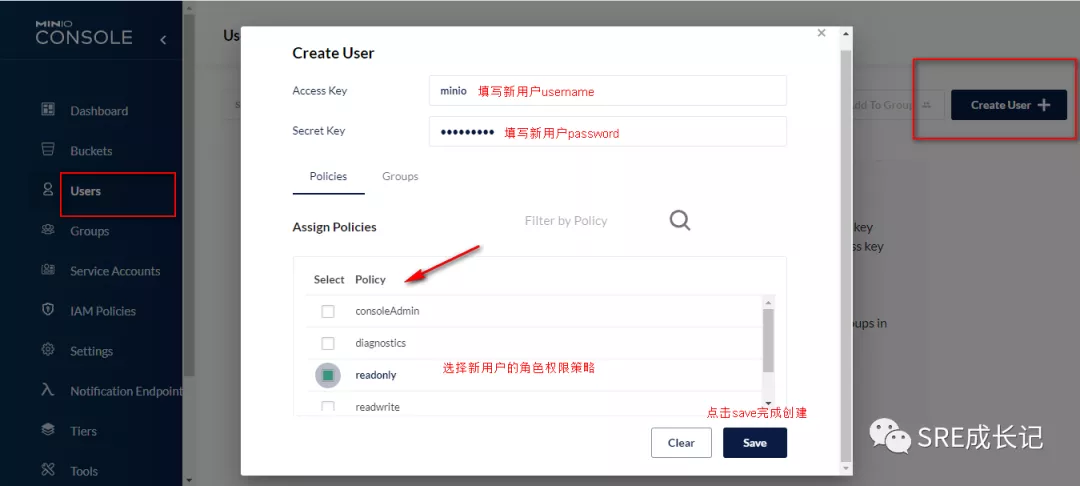Click the readwrite policy name
The width and height of the screenshot is (1080, 486).
377,407
